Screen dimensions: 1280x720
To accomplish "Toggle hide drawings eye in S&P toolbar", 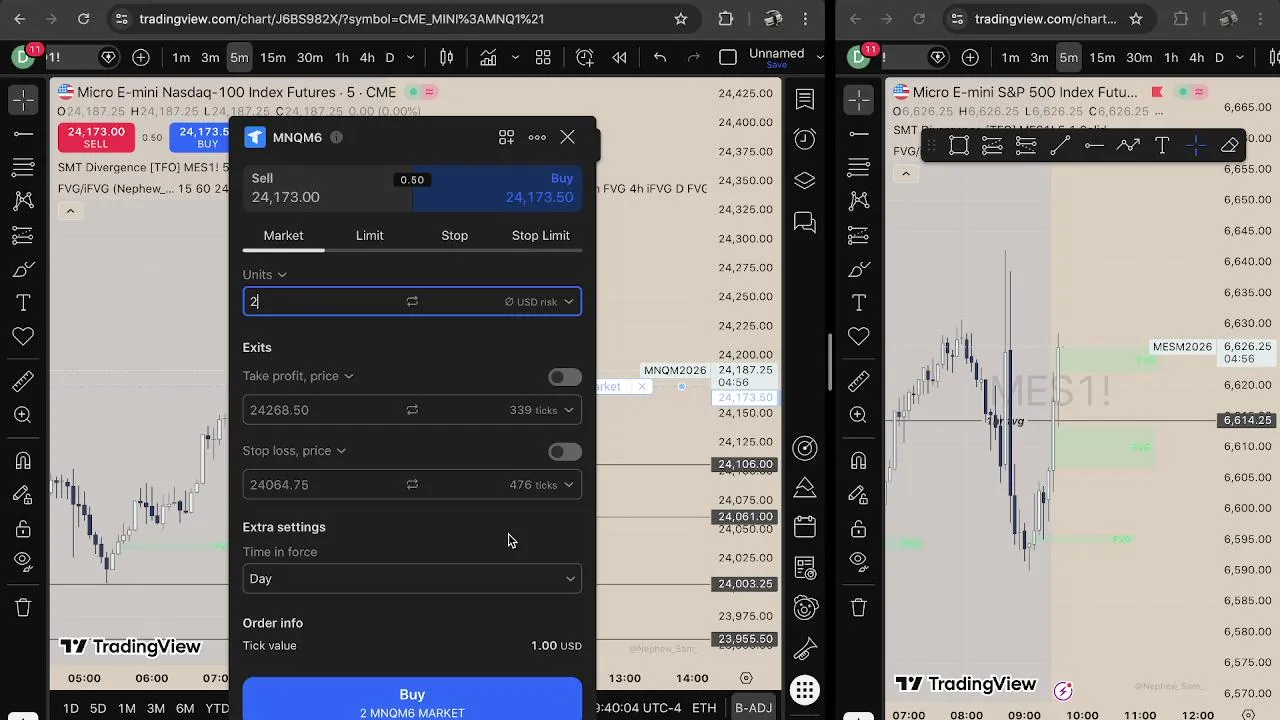I will [x=859, y=563].
